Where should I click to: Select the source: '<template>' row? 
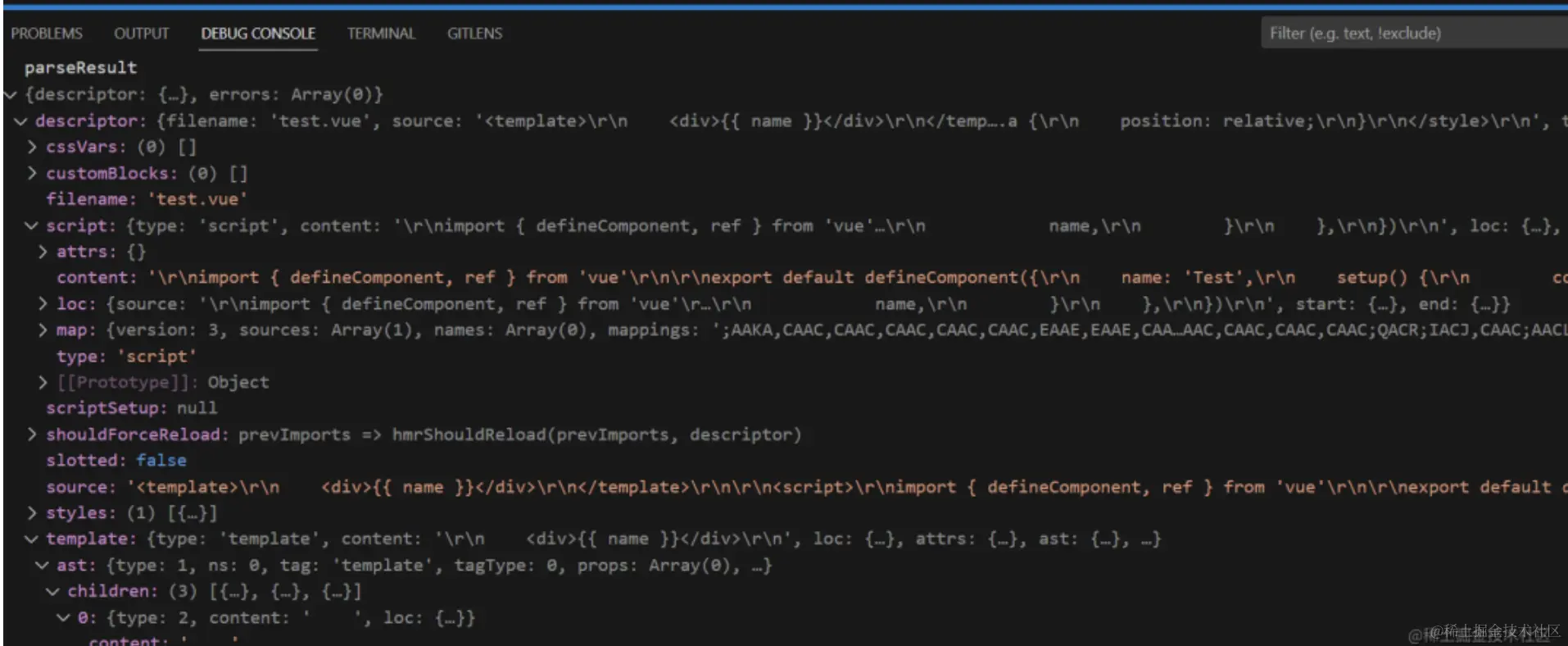[x=807, y=487]
